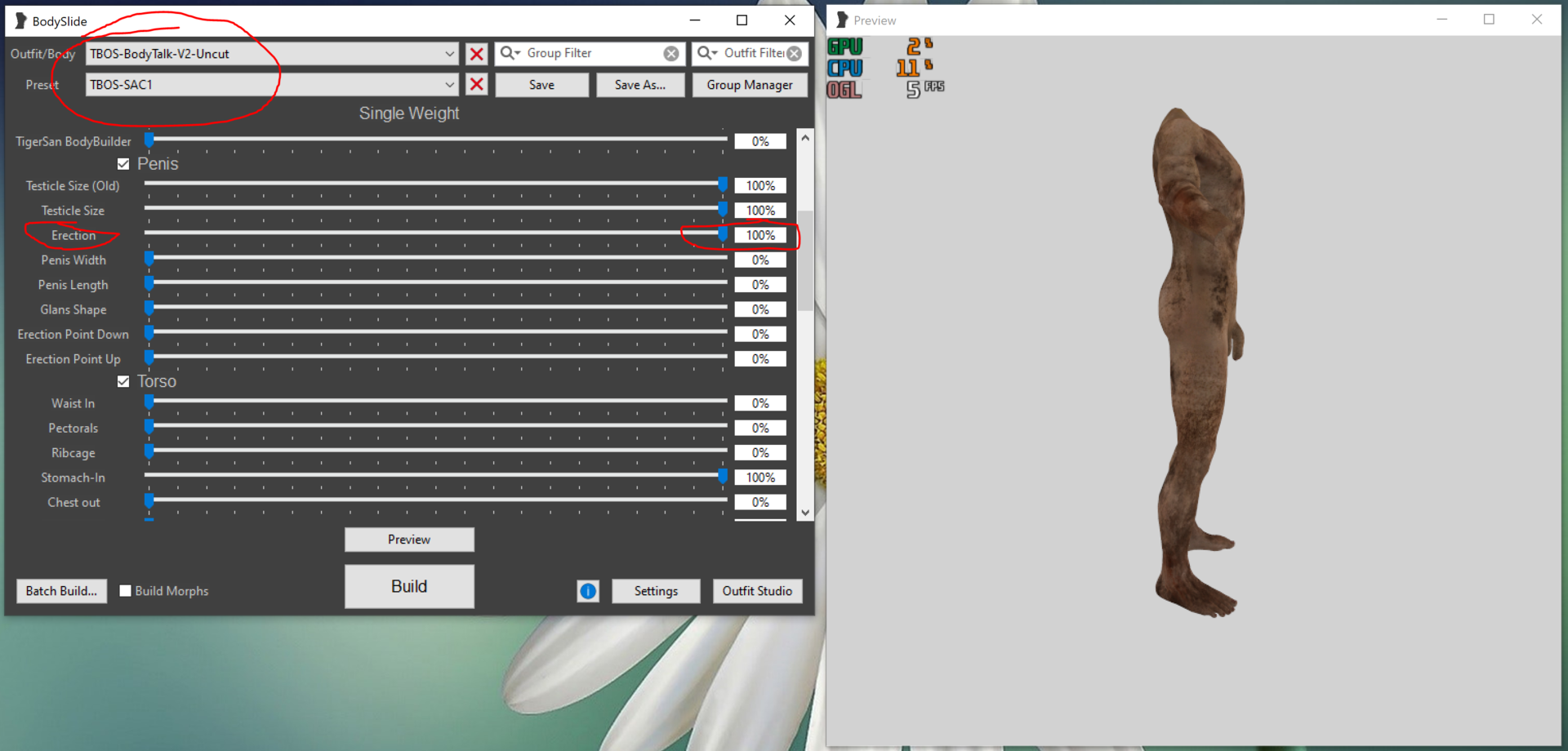
Task: Click the Pectorals slider track
Action: [436, 426]
